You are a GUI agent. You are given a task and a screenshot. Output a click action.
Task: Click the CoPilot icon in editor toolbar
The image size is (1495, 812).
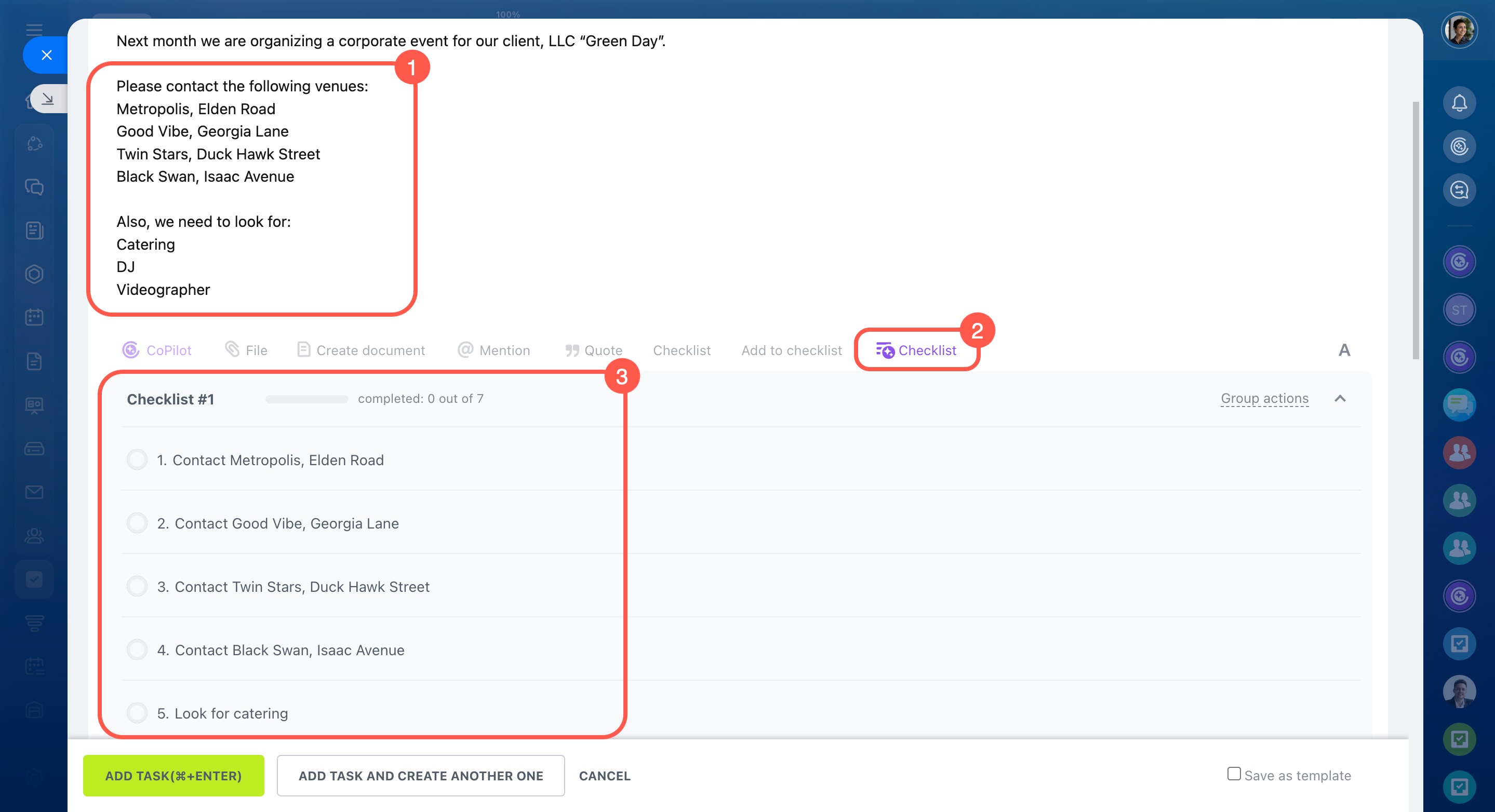coord(130,350)
